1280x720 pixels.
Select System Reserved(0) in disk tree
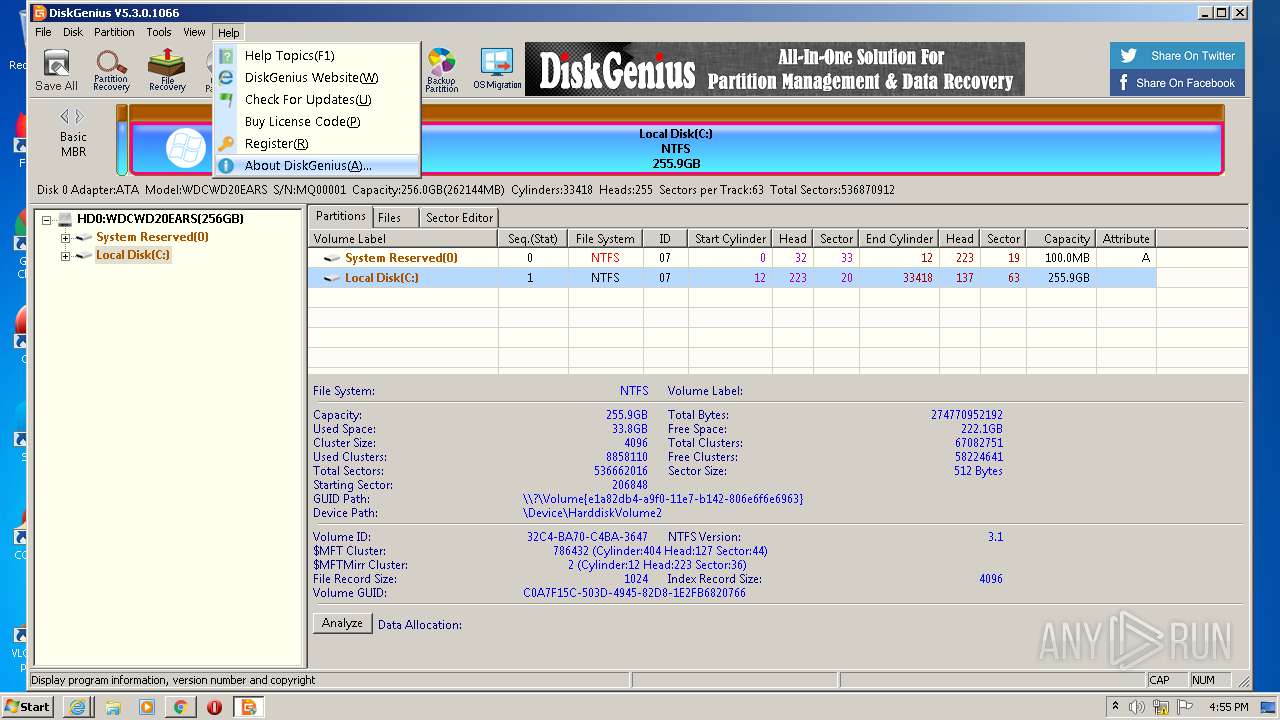click(152, 237)
